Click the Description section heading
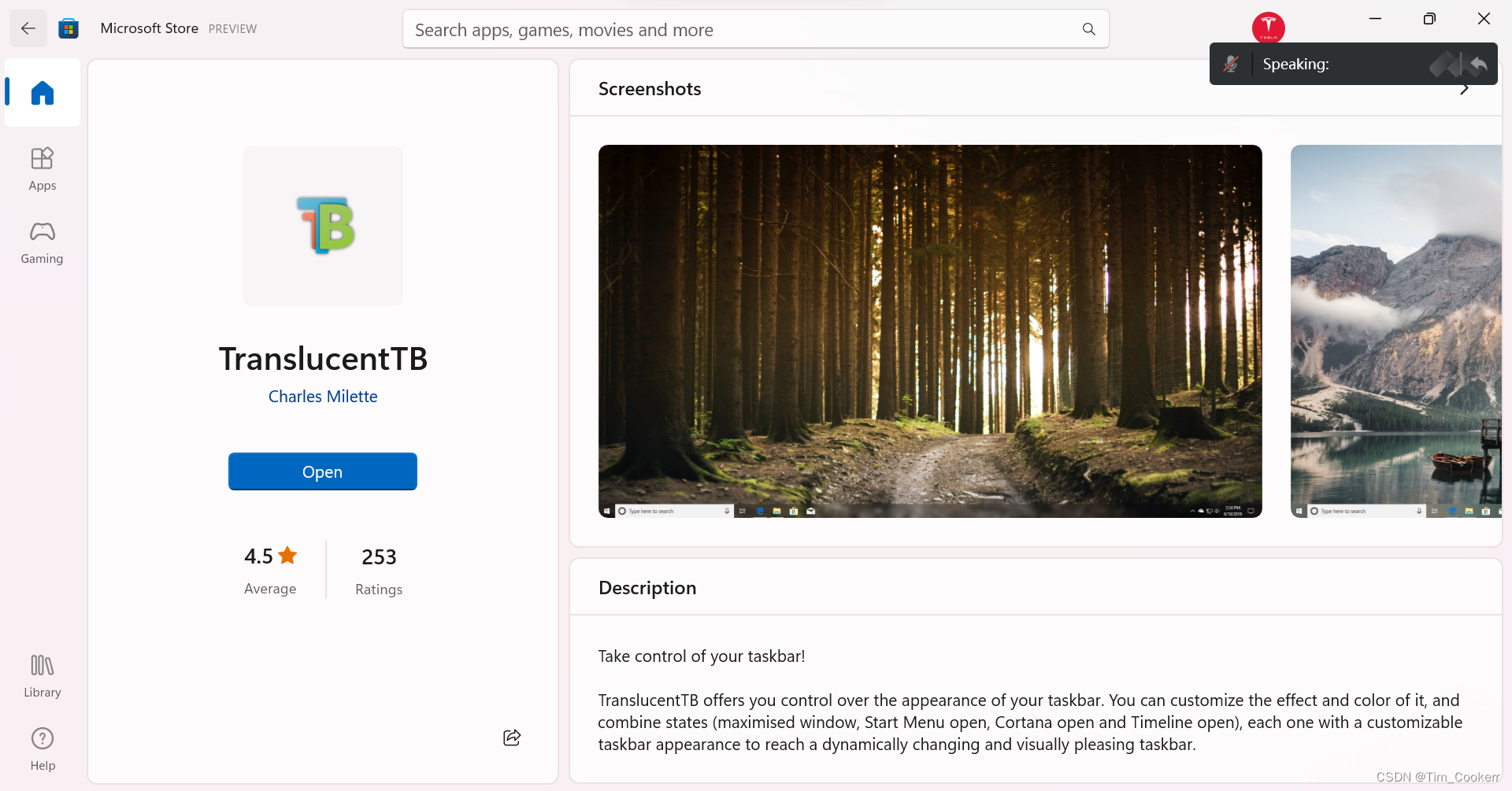The image size is (1512, 791). (x=647, y=588)
